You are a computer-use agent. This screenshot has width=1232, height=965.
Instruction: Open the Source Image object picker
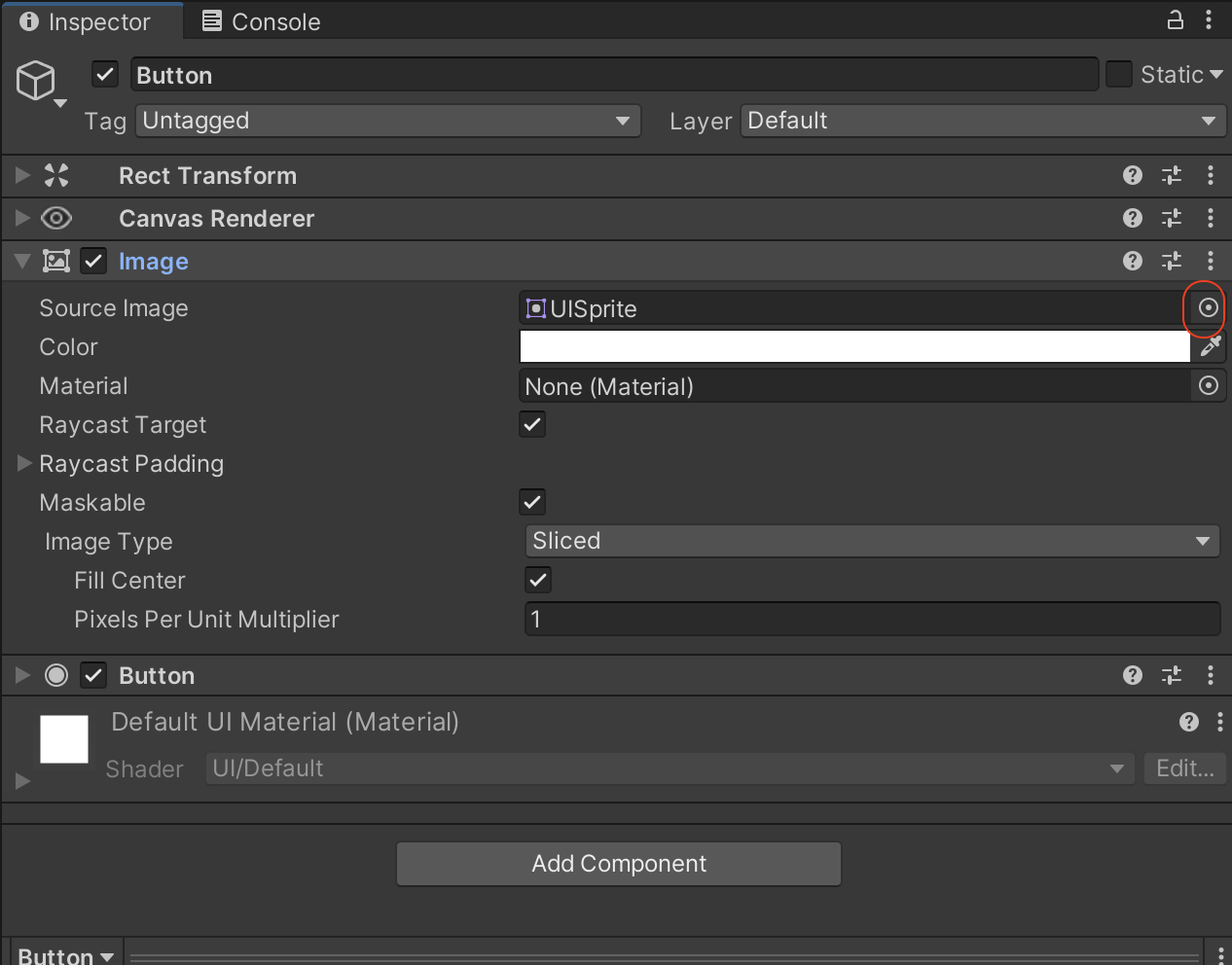click(1208, 308)
